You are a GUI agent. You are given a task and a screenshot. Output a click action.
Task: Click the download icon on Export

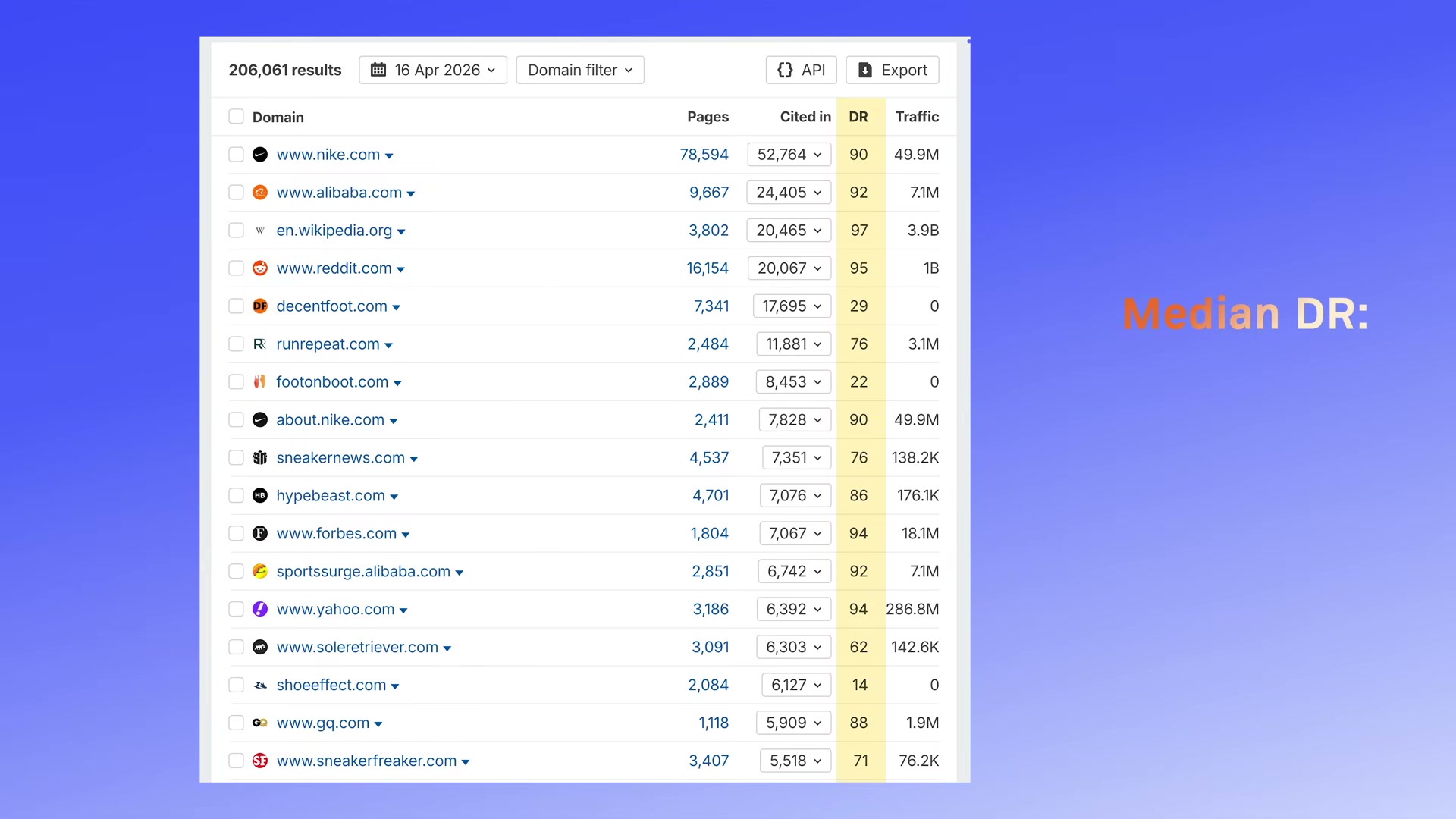pos(865,70)
